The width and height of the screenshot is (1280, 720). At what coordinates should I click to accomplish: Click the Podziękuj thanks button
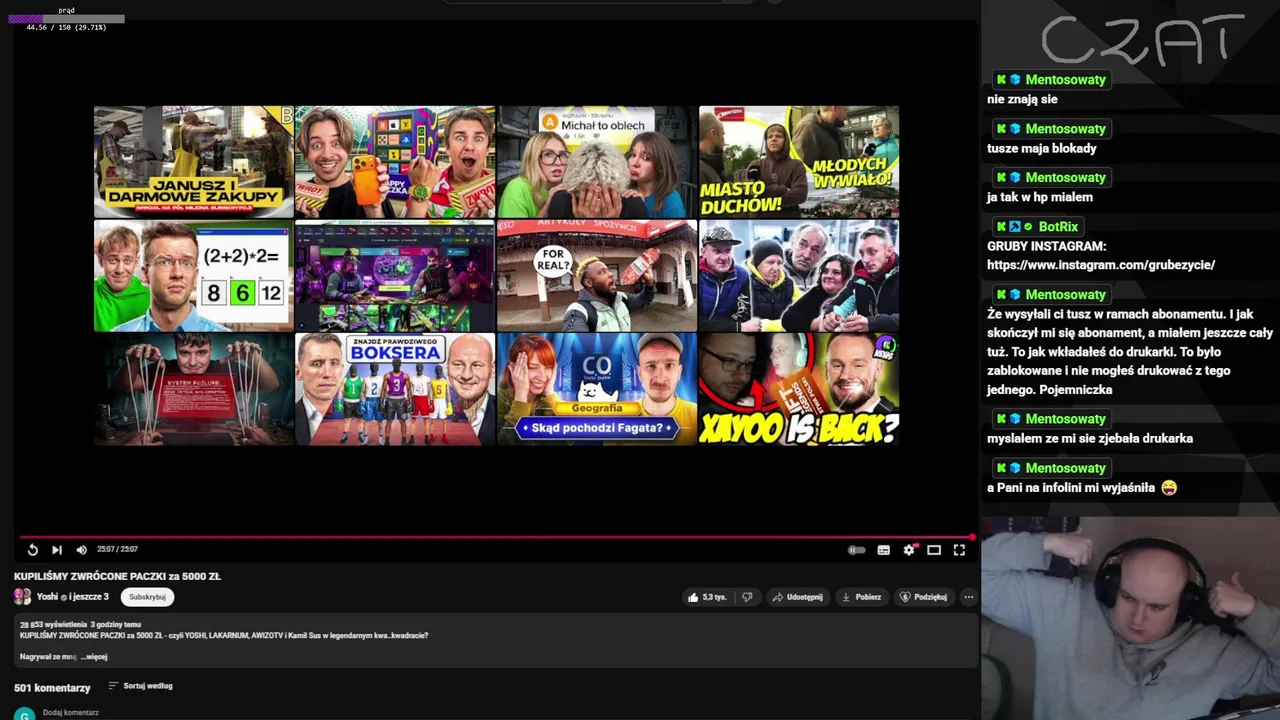923,597
